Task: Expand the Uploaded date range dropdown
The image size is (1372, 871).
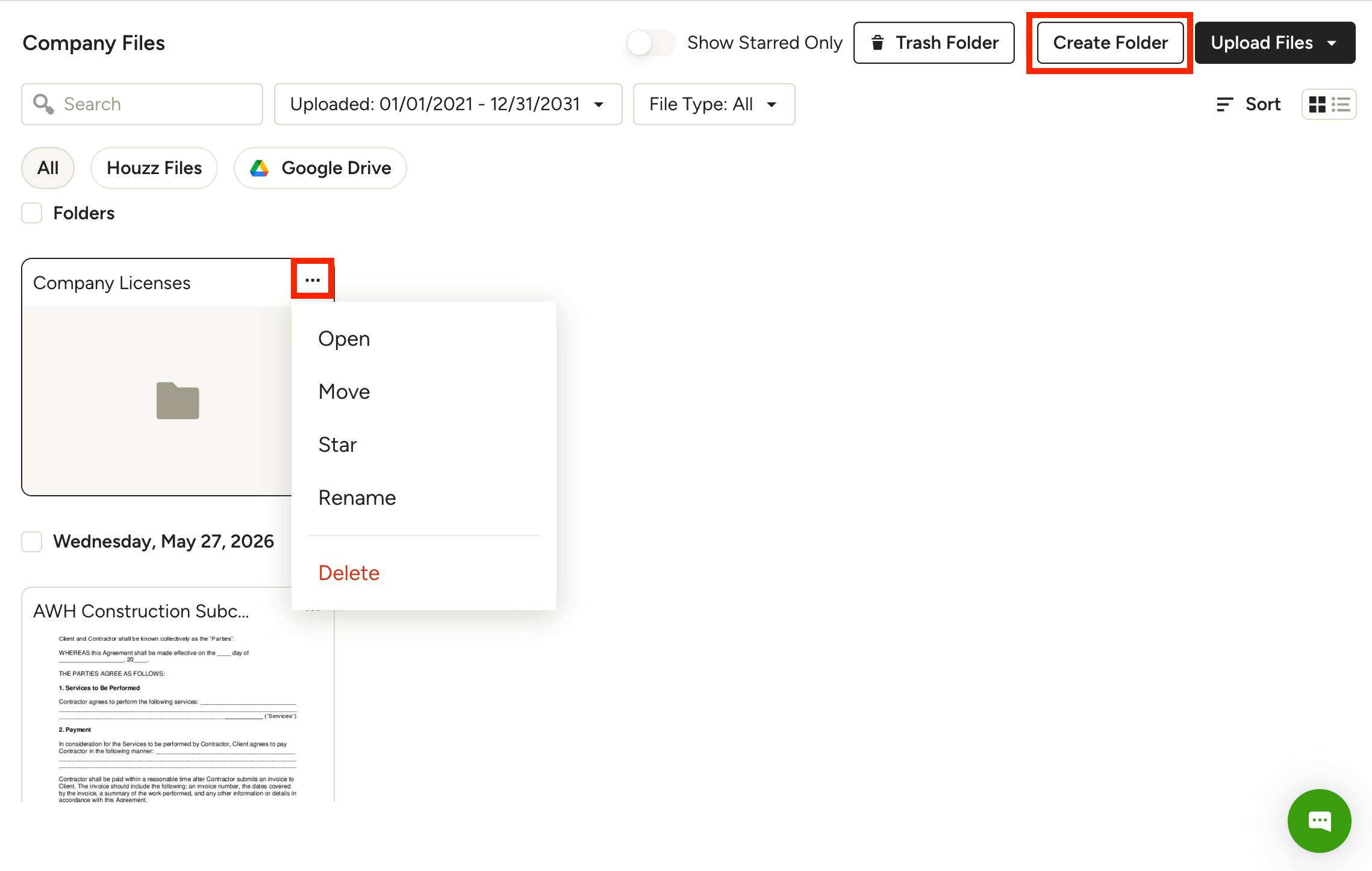Action: 448,104
